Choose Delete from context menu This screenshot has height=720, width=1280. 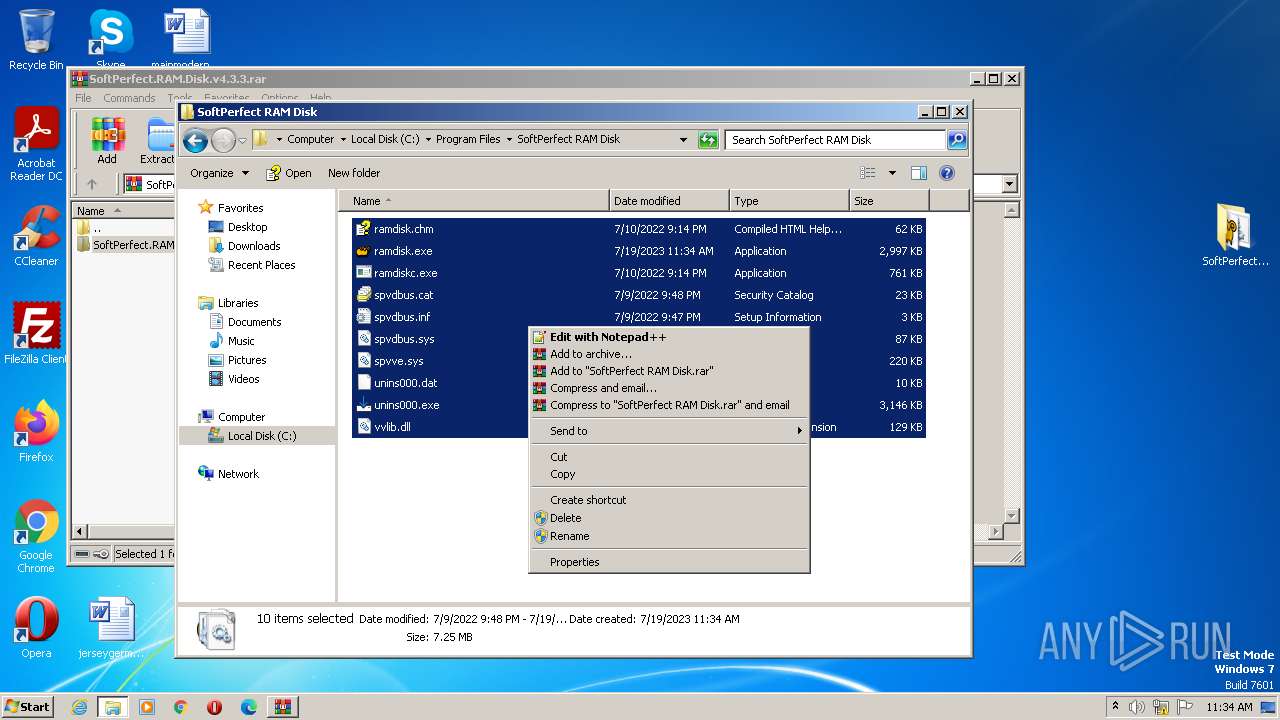(668, 518)
